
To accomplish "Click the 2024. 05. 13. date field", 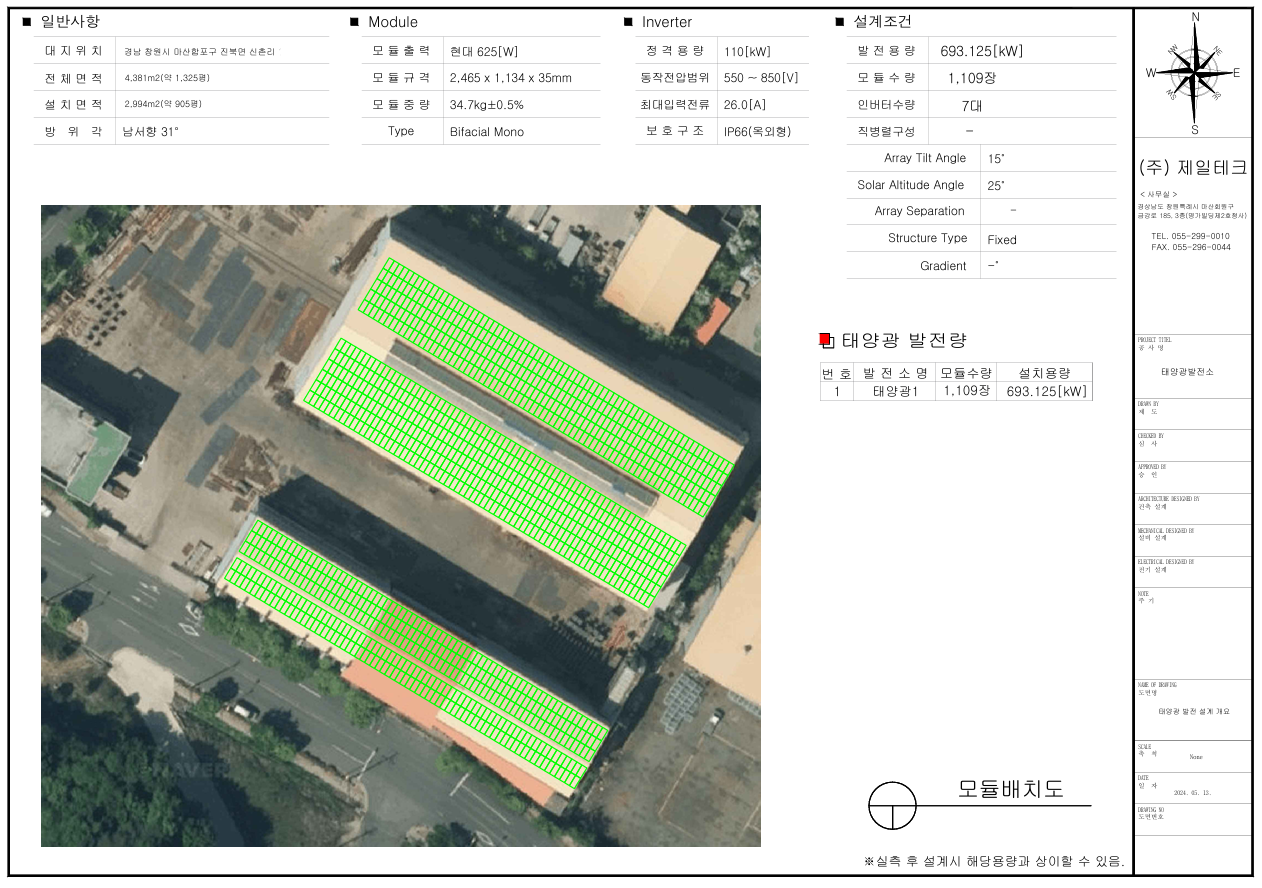I will click(1195, 792).
